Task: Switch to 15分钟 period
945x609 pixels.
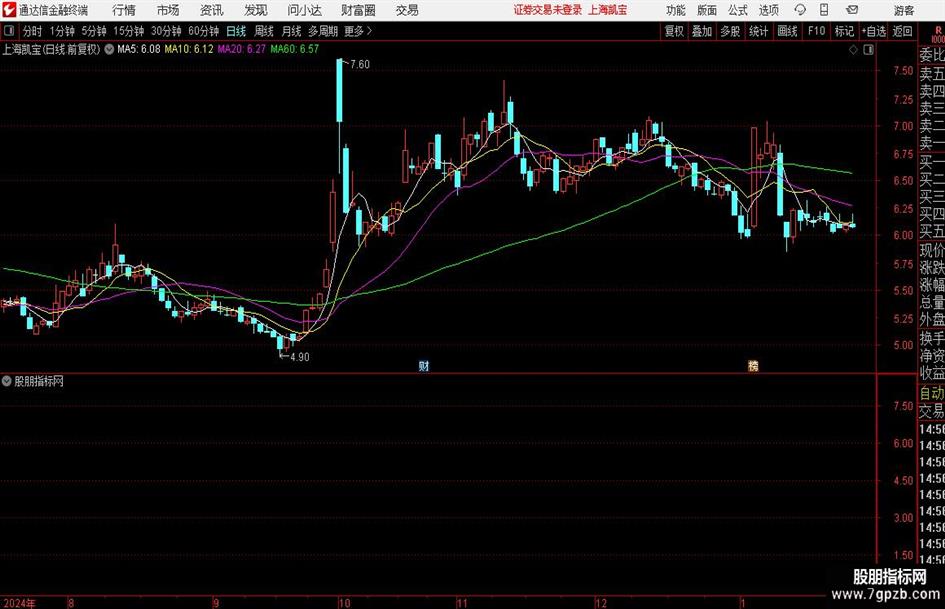Action: point(129,31)
